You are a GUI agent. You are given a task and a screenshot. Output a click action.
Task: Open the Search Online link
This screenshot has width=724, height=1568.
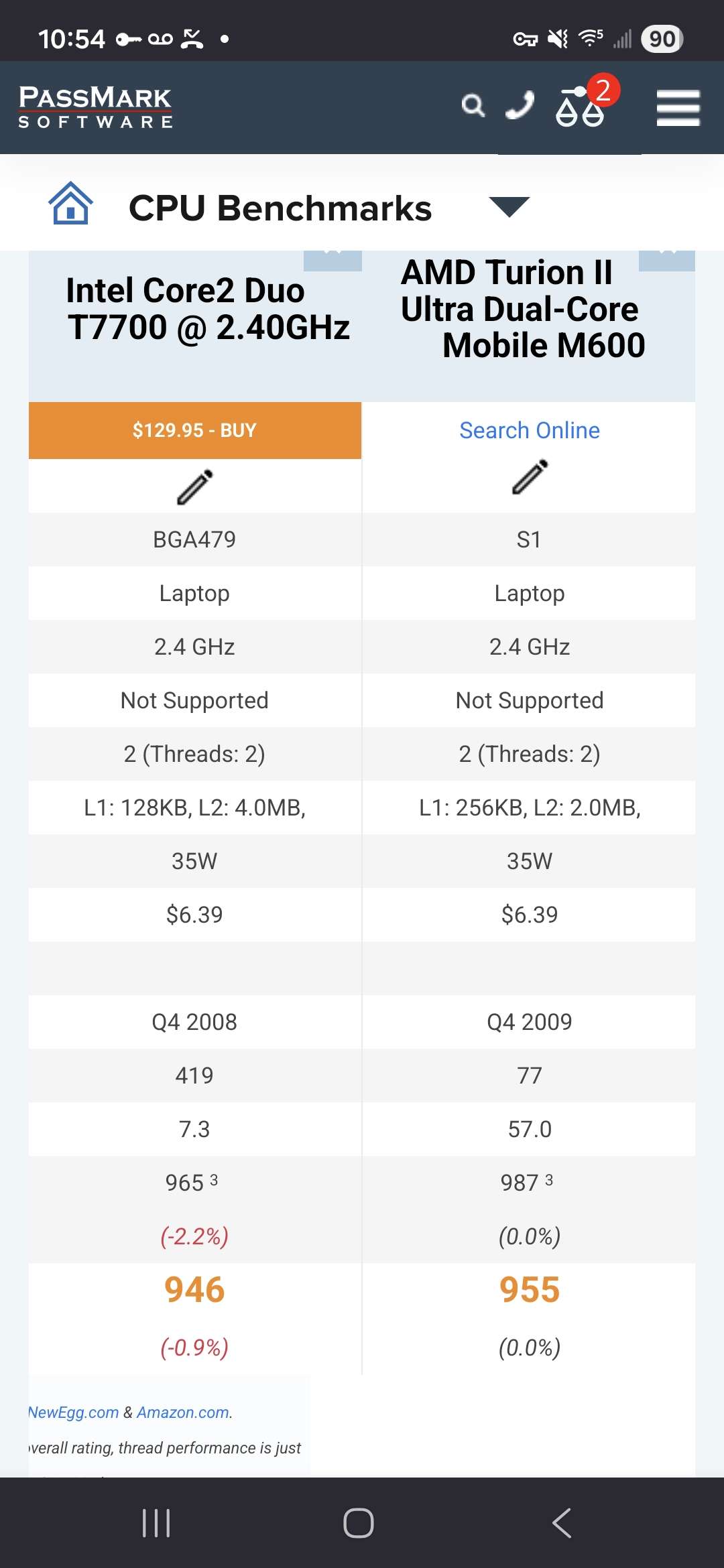tap(529, 430)
